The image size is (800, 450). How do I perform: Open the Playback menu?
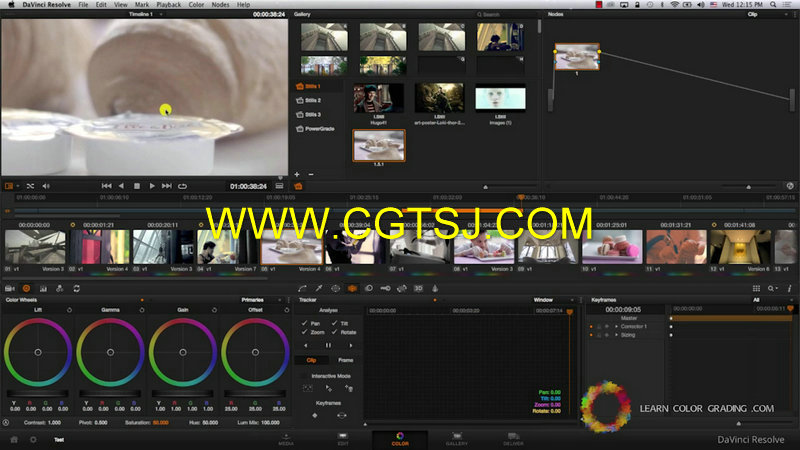(169, 5)
